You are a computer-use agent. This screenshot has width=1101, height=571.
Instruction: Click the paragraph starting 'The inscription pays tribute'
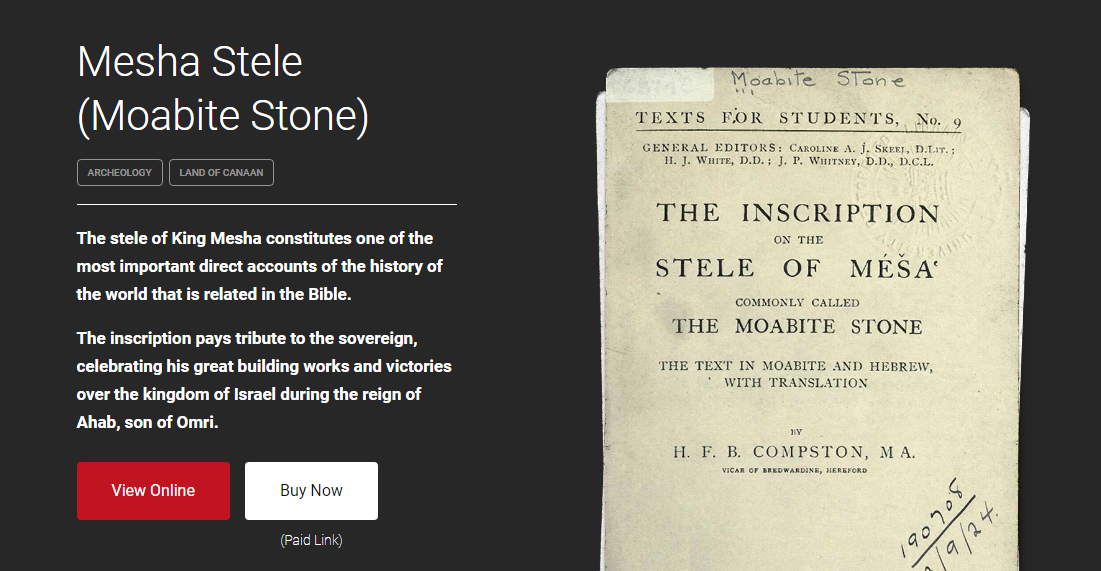tap(264, 380)
